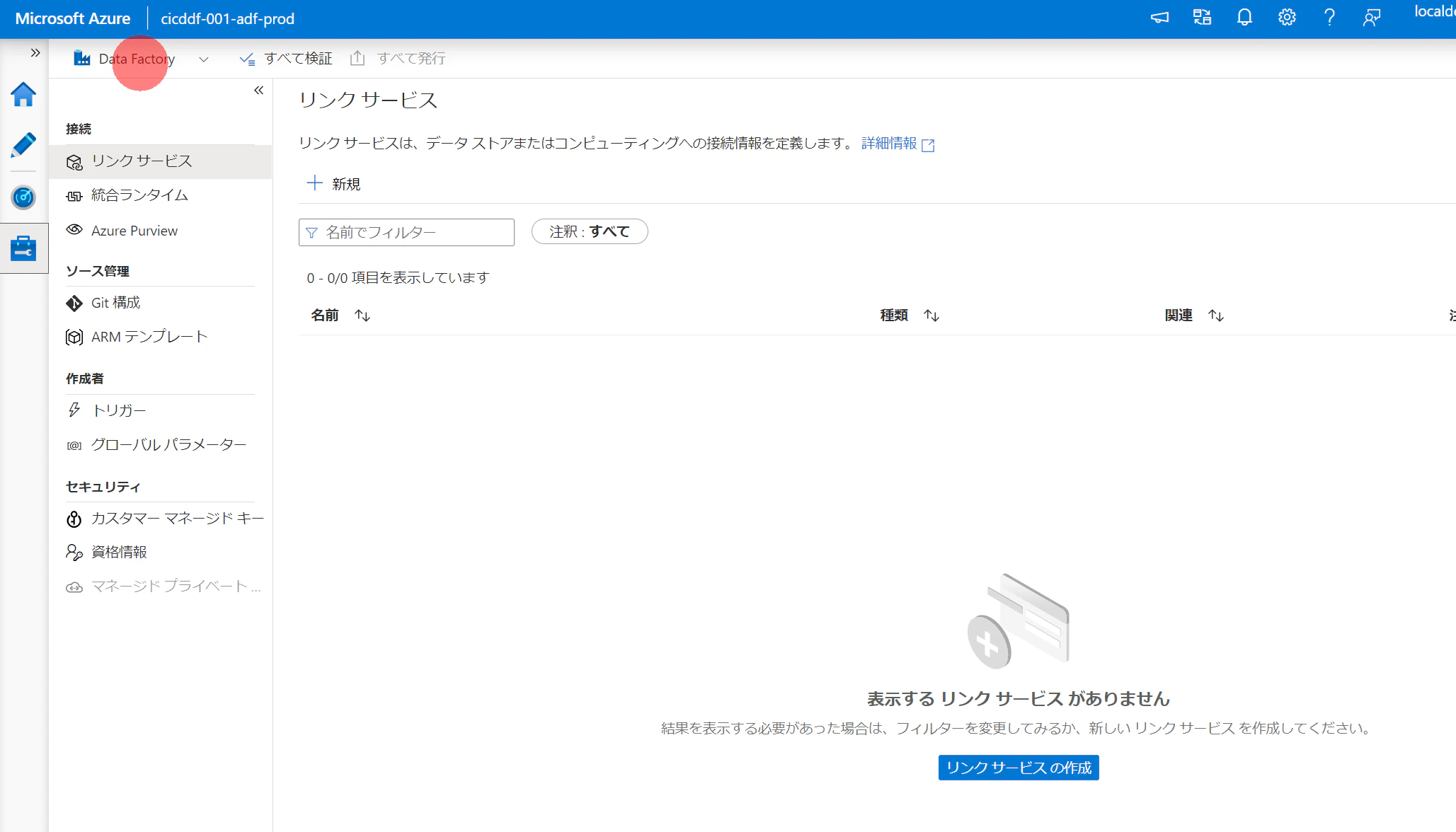The width and height of the screenshot is (1456, 832).
Task: Collapse the left panel with chevron
Action: point(258,90)
